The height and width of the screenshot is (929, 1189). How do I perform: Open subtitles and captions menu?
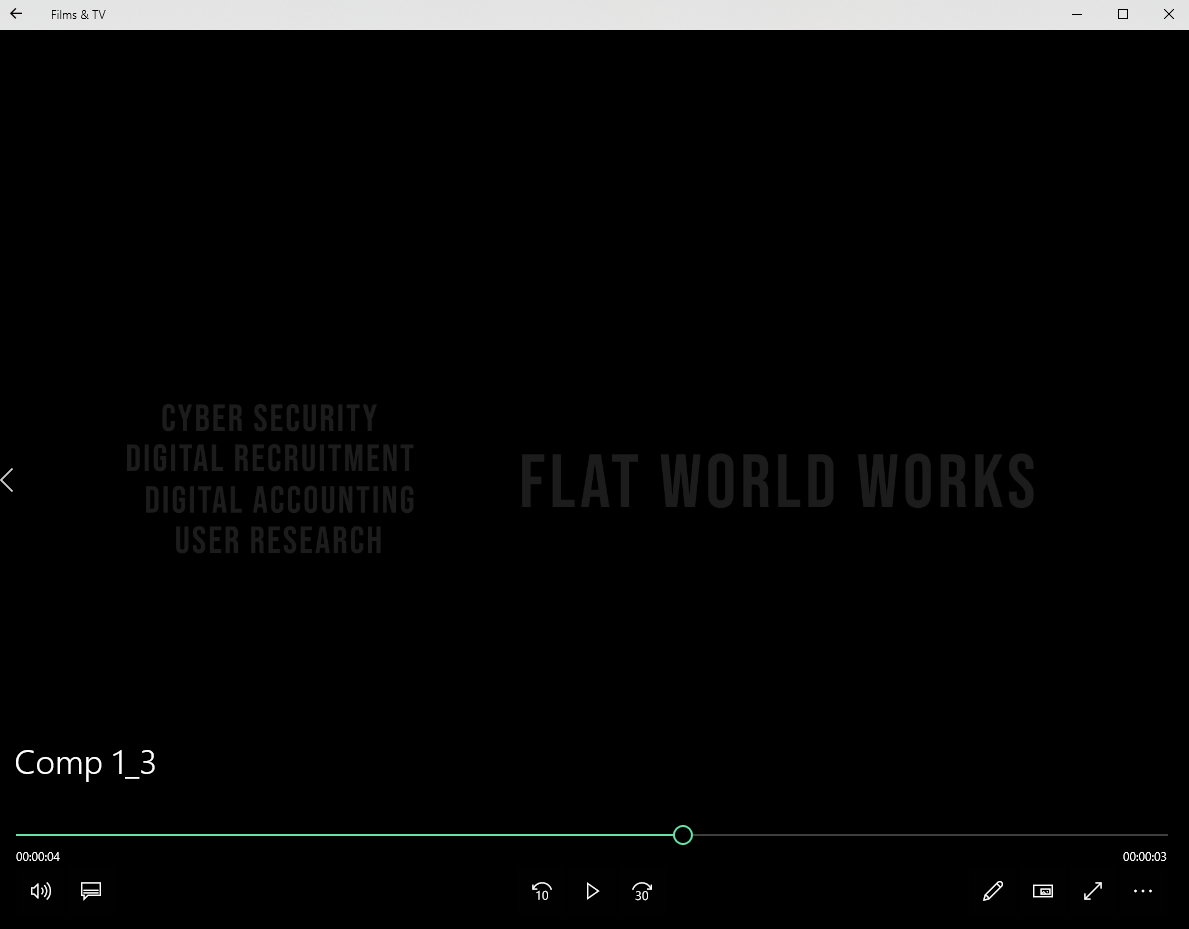pos(91,891)
